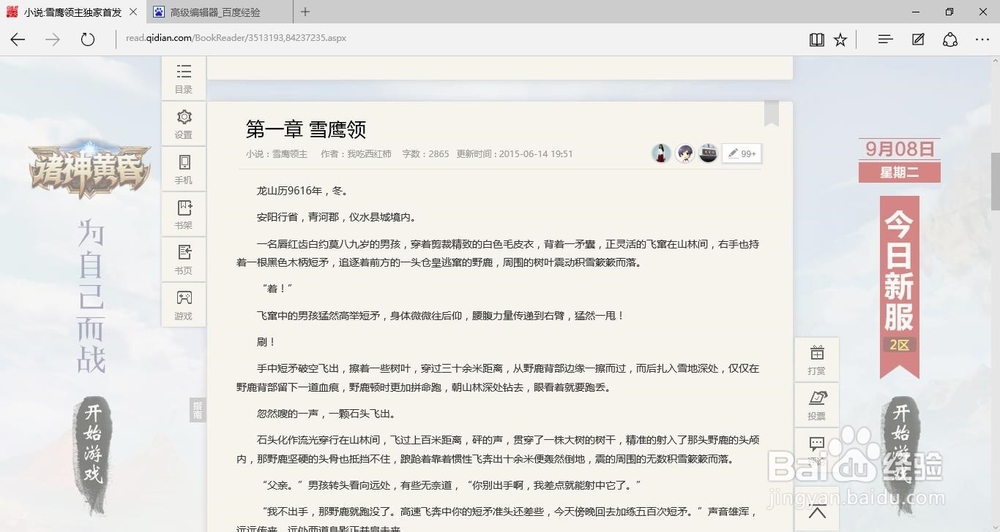Click first reader avatar in chapter header

tap(661, 153)
